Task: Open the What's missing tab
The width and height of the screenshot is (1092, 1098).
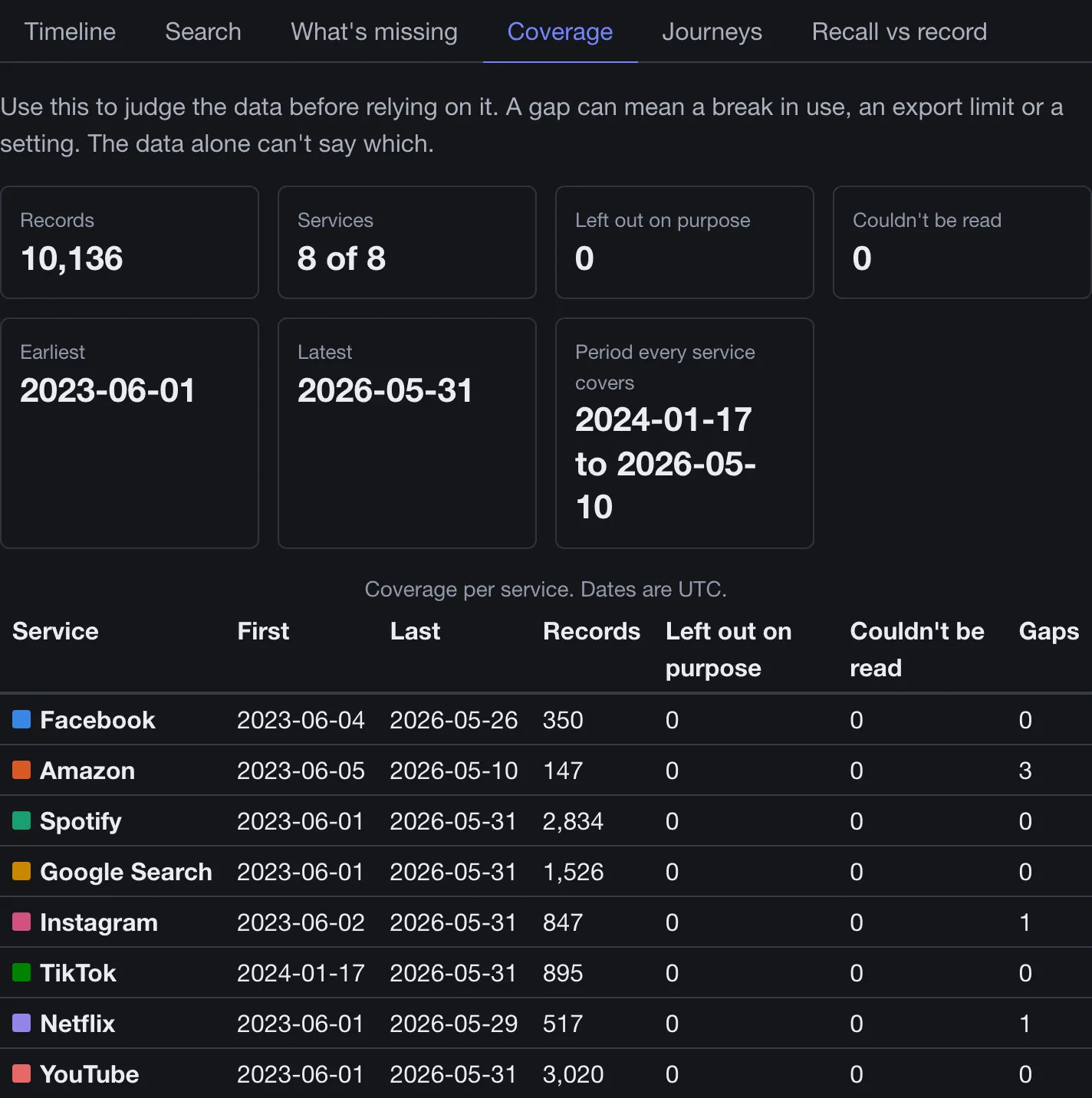Action: coord(374,31)
